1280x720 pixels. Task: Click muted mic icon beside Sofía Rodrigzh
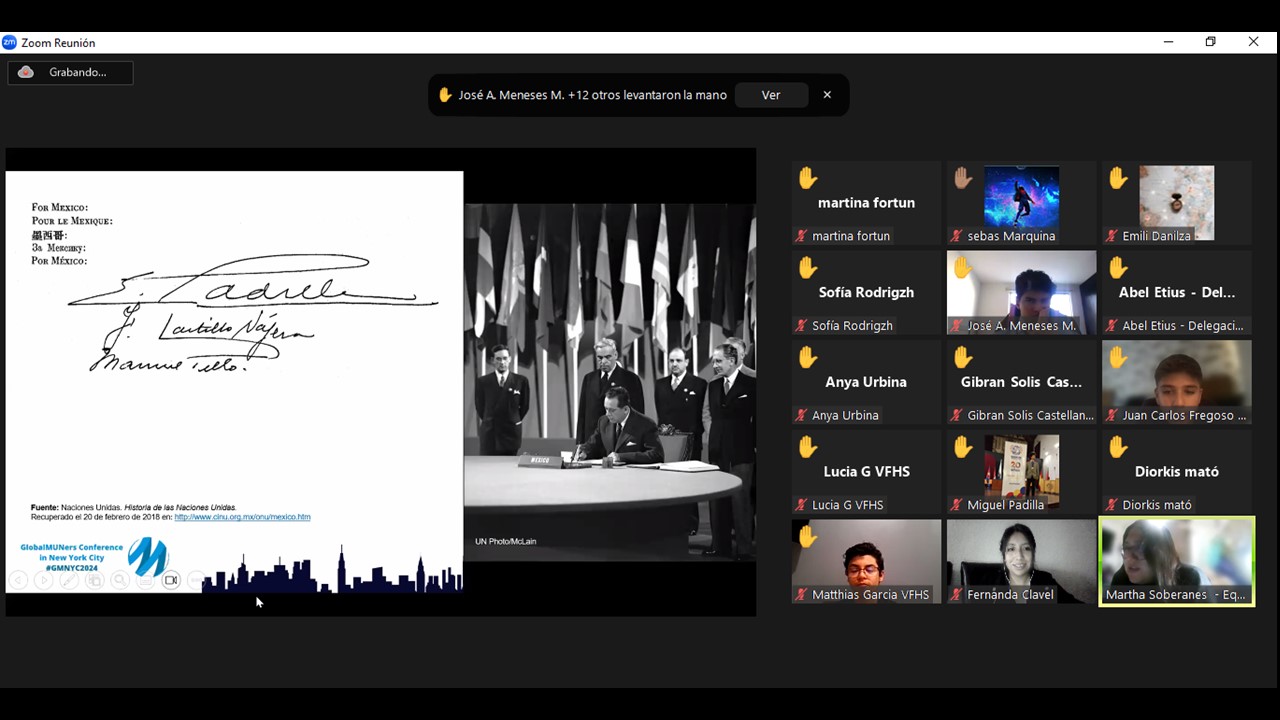click(801, 326)
